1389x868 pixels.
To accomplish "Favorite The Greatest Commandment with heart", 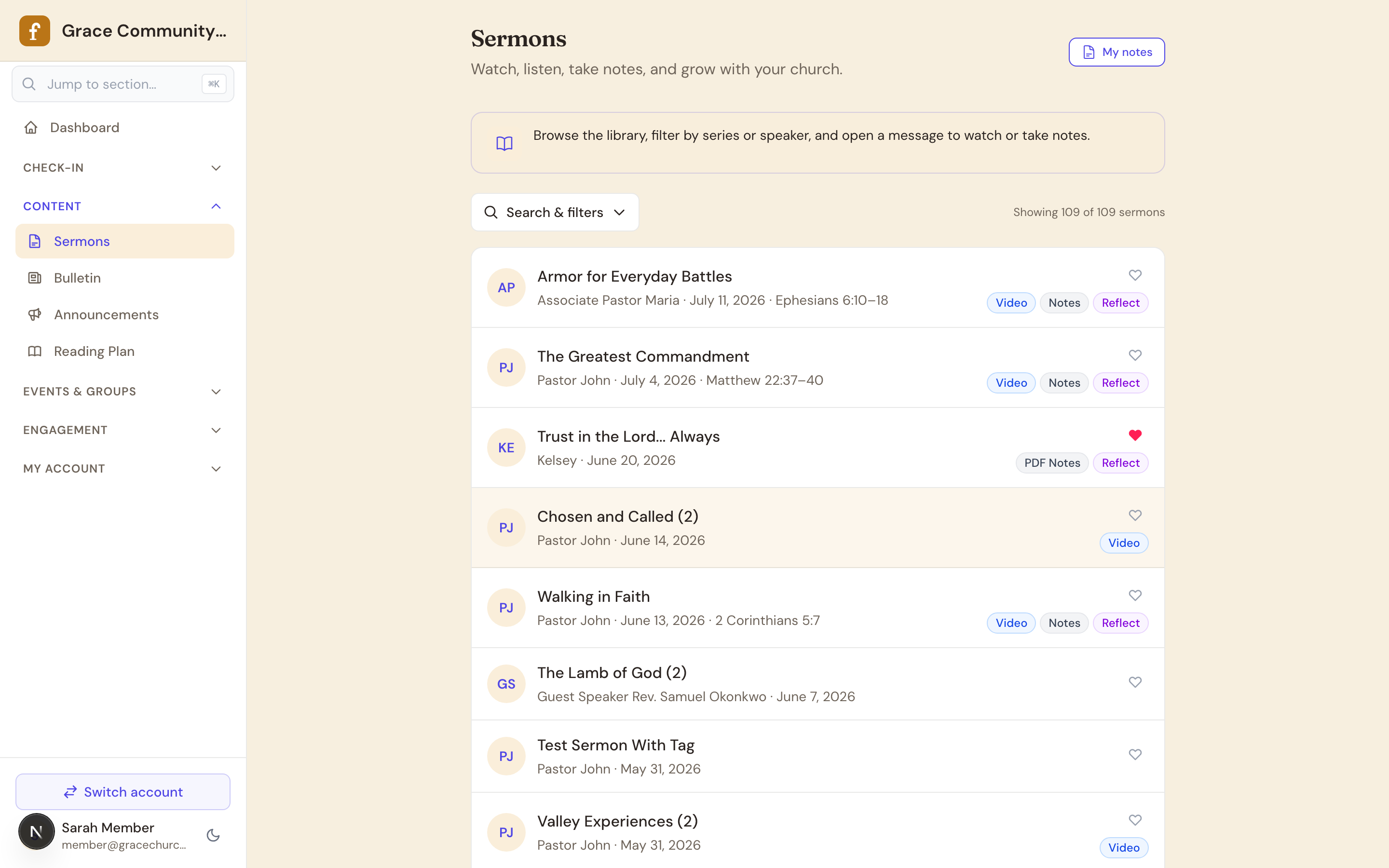I will click(1135, 355).
